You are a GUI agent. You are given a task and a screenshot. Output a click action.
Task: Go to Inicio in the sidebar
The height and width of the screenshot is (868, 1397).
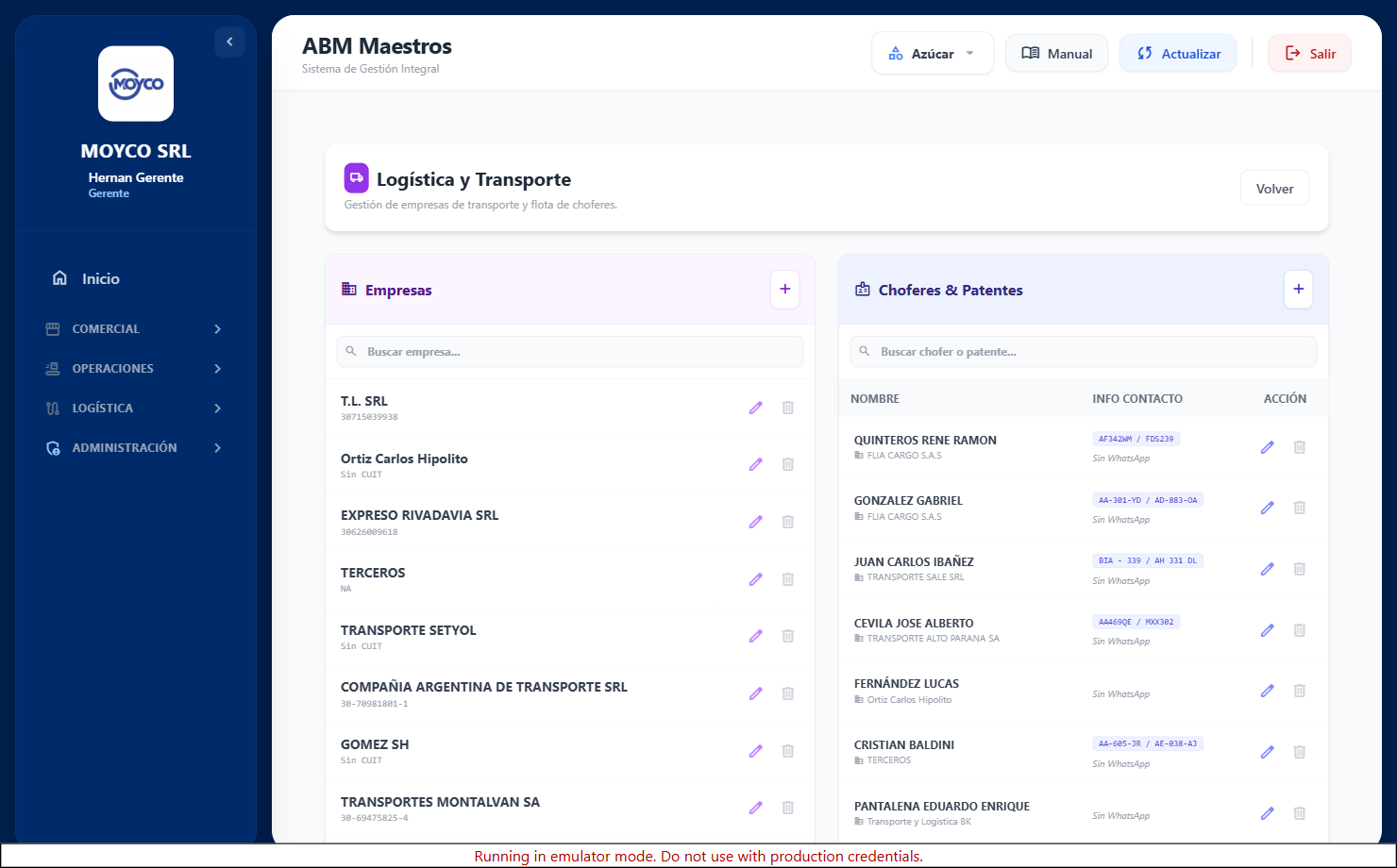pyautogui.click(x=136, y=278)
